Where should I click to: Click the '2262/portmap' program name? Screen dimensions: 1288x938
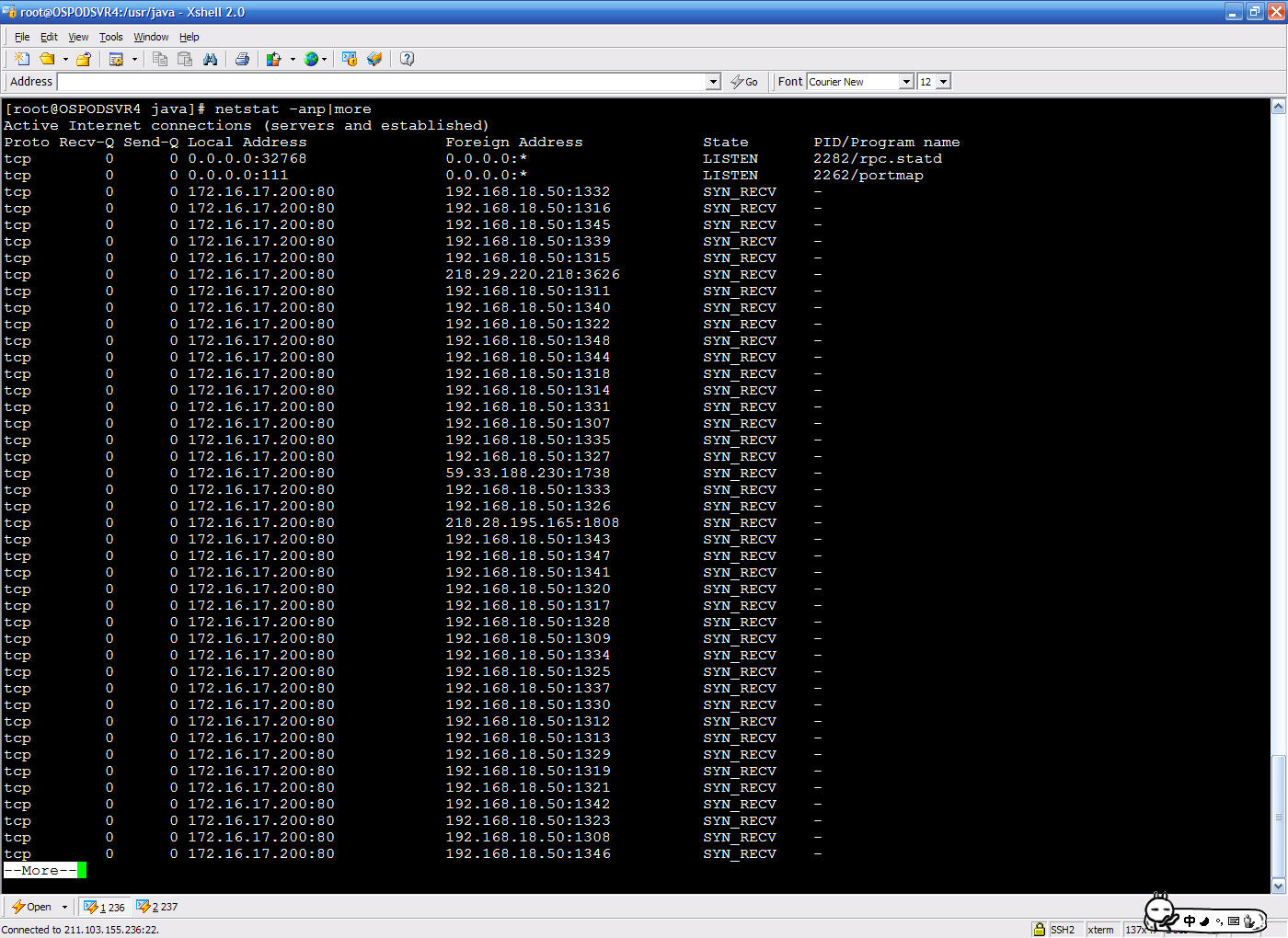pos(868,175)
